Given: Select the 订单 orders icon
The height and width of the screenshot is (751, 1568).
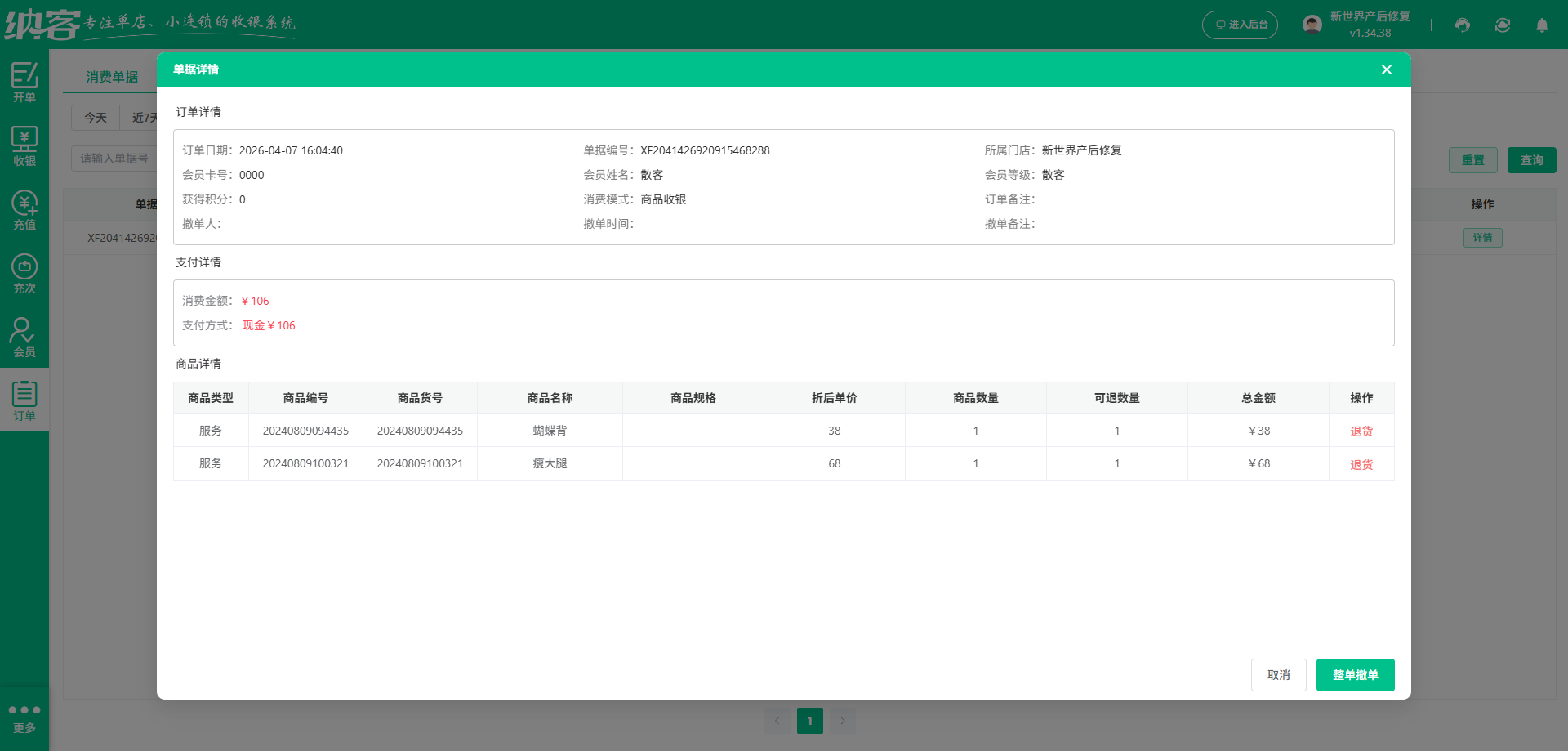Looking at the screenshot, I should click(x=24, y=399).
